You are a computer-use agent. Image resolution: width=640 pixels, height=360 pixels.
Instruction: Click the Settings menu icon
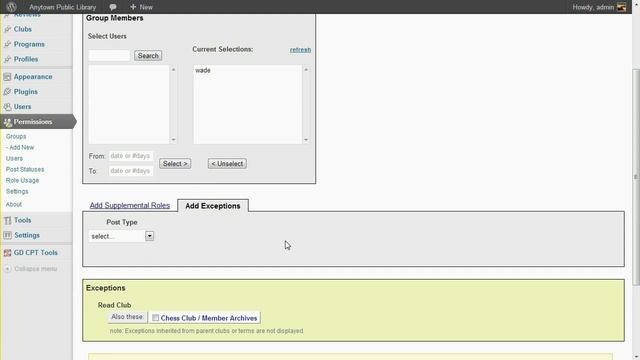pyautogui.click(x=7, y=236)
